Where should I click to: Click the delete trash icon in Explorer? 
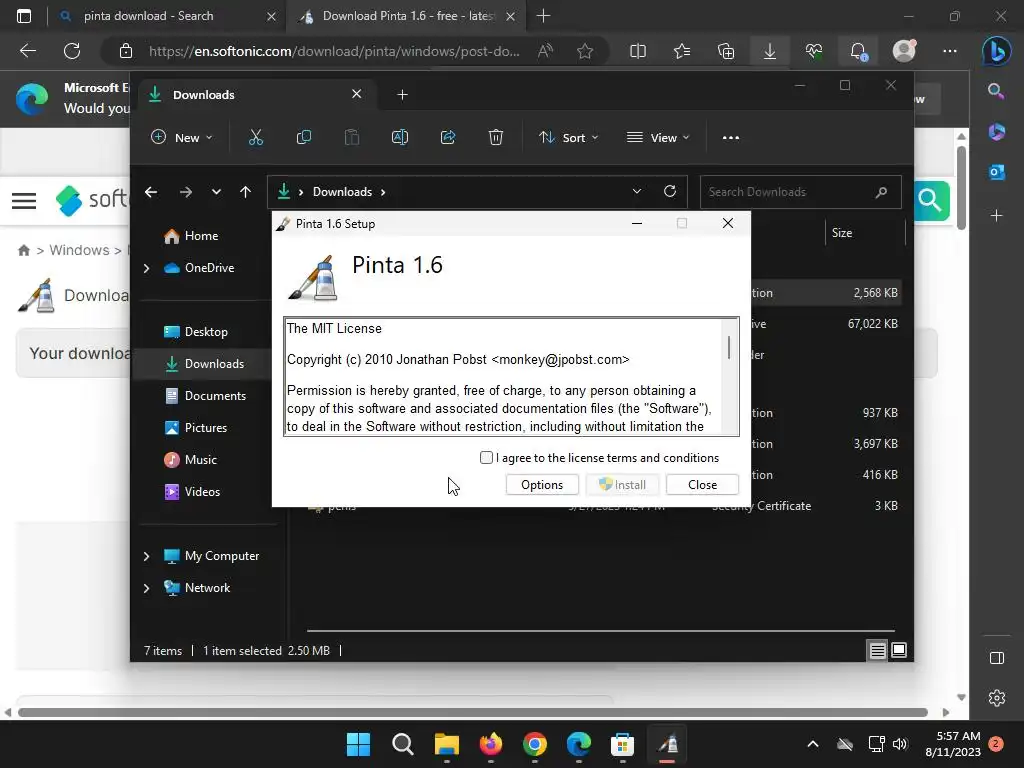point(496,138)
